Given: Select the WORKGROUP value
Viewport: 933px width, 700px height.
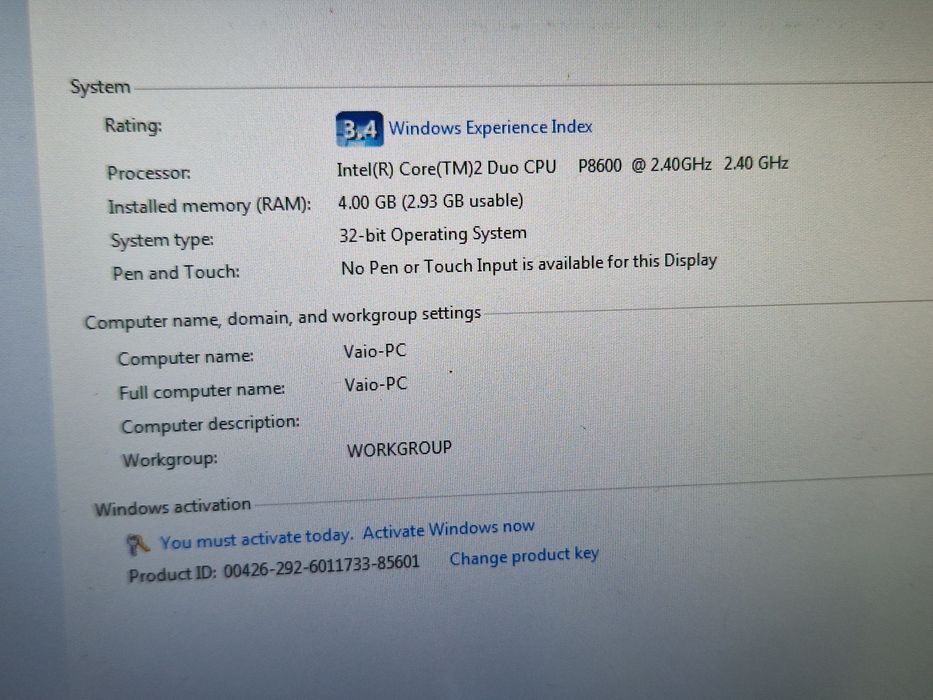Looking at the screenshot, I should 399,449.
